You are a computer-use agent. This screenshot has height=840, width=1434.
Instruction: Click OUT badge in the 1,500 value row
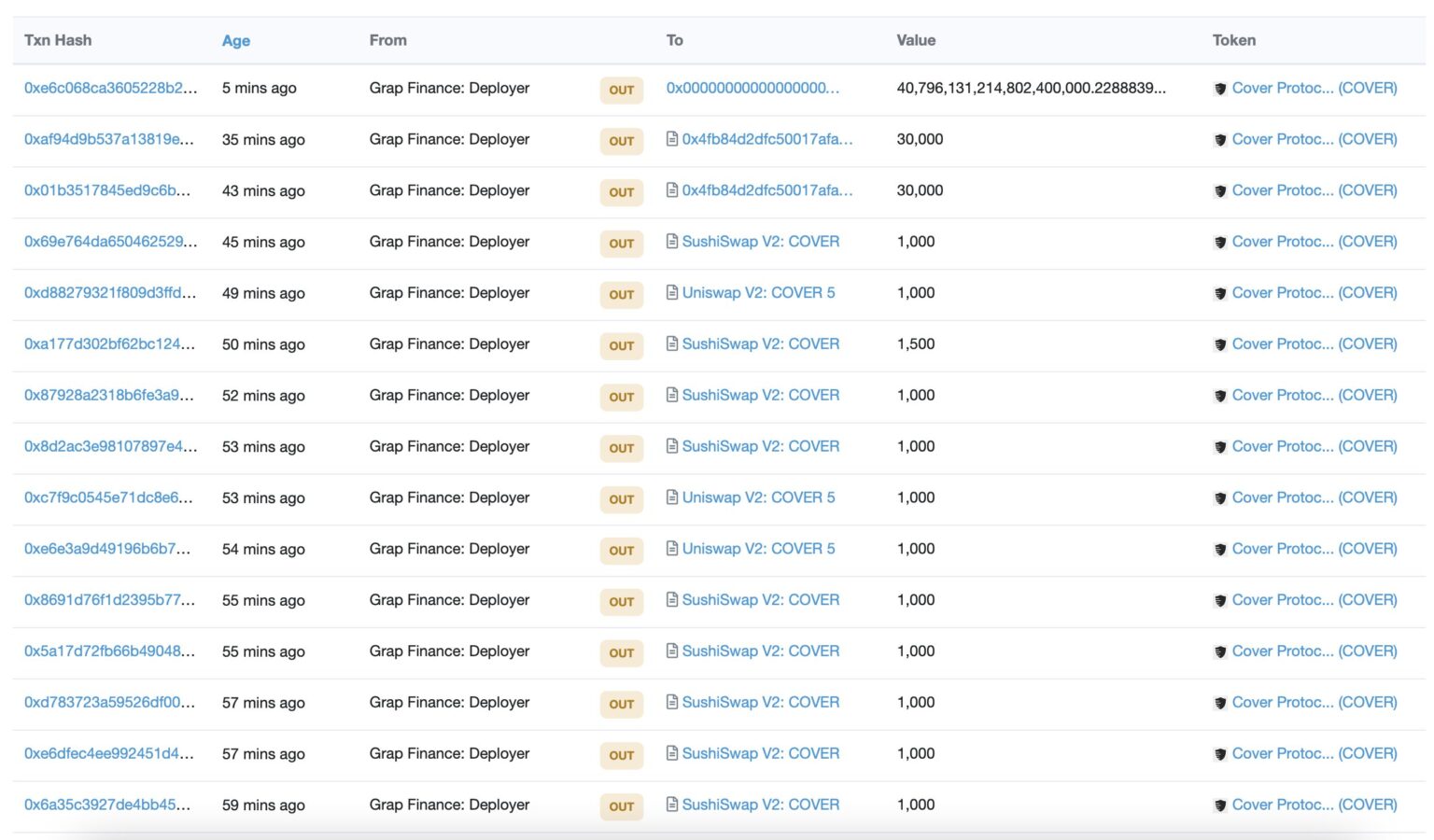622,345
